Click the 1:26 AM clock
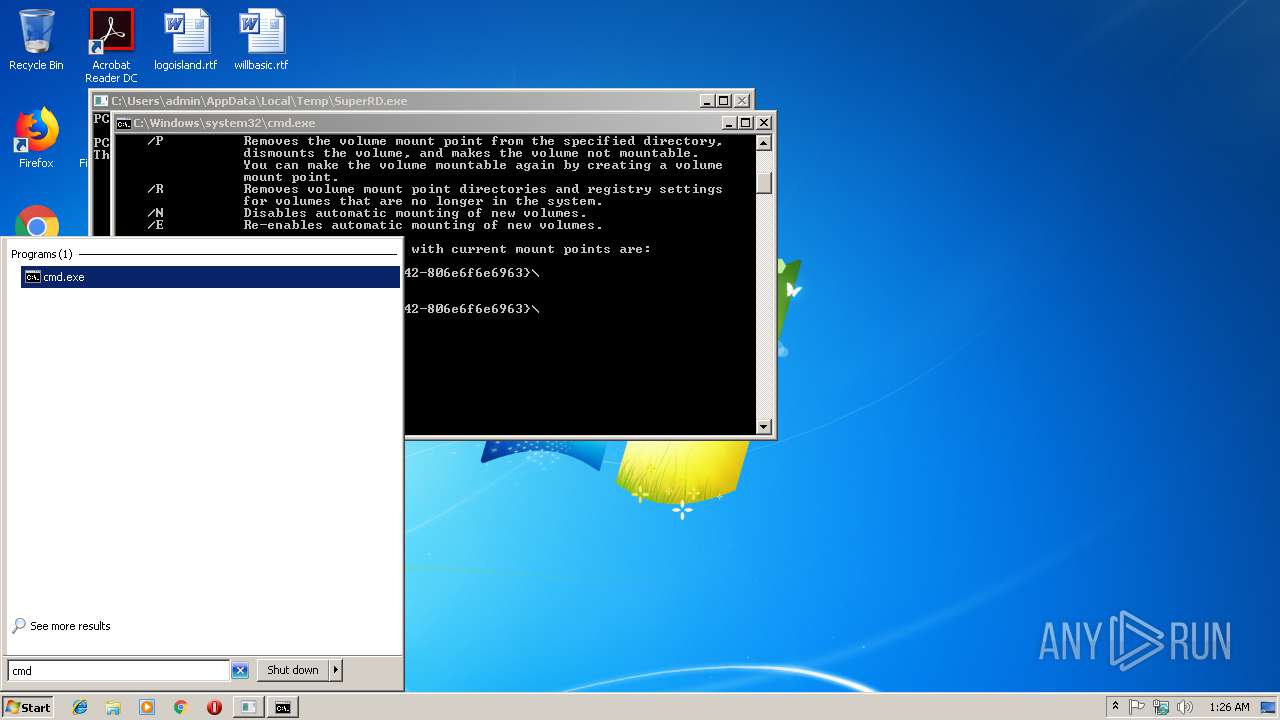The height and width of the screenshot is (720, 1280). (x=1229, y=707)
